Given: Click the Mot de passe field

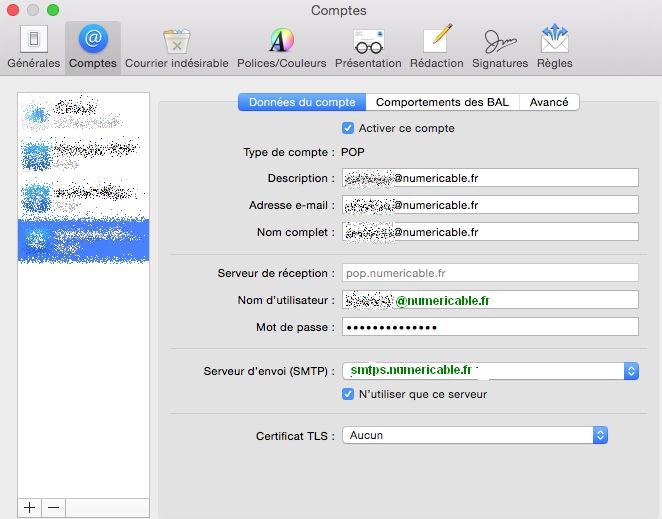Looking at the screenshot, I should tap(489, 327).
